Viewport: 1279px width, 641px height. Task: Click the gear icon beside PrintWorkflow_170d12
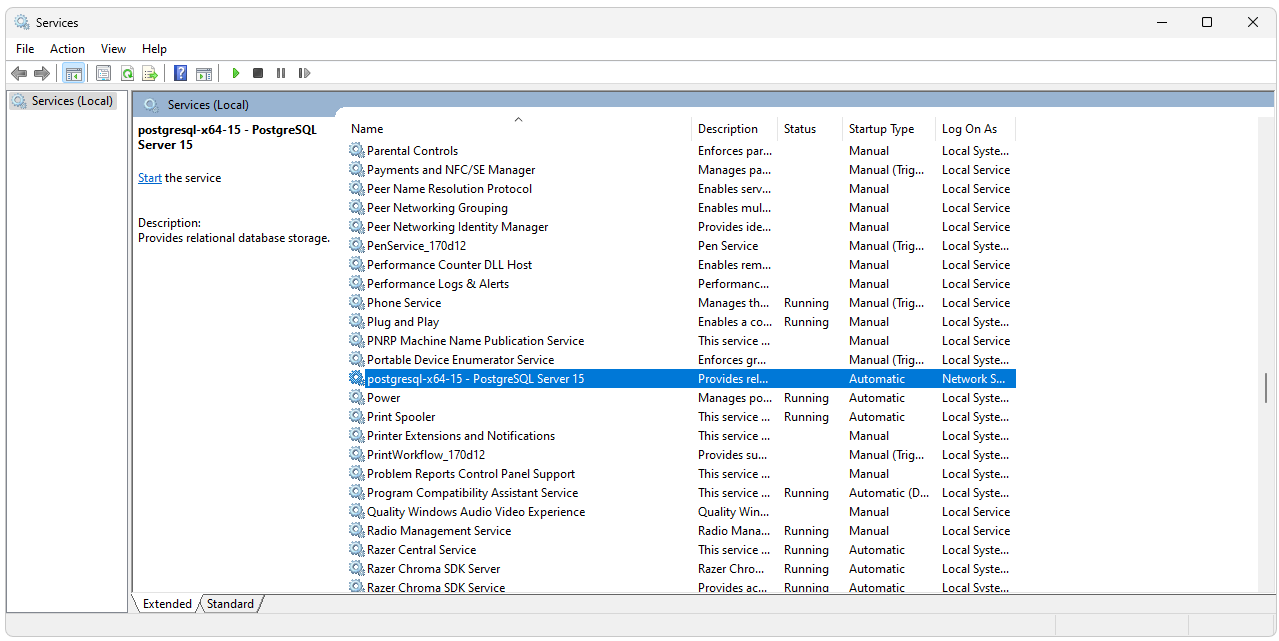click(357, 455)
